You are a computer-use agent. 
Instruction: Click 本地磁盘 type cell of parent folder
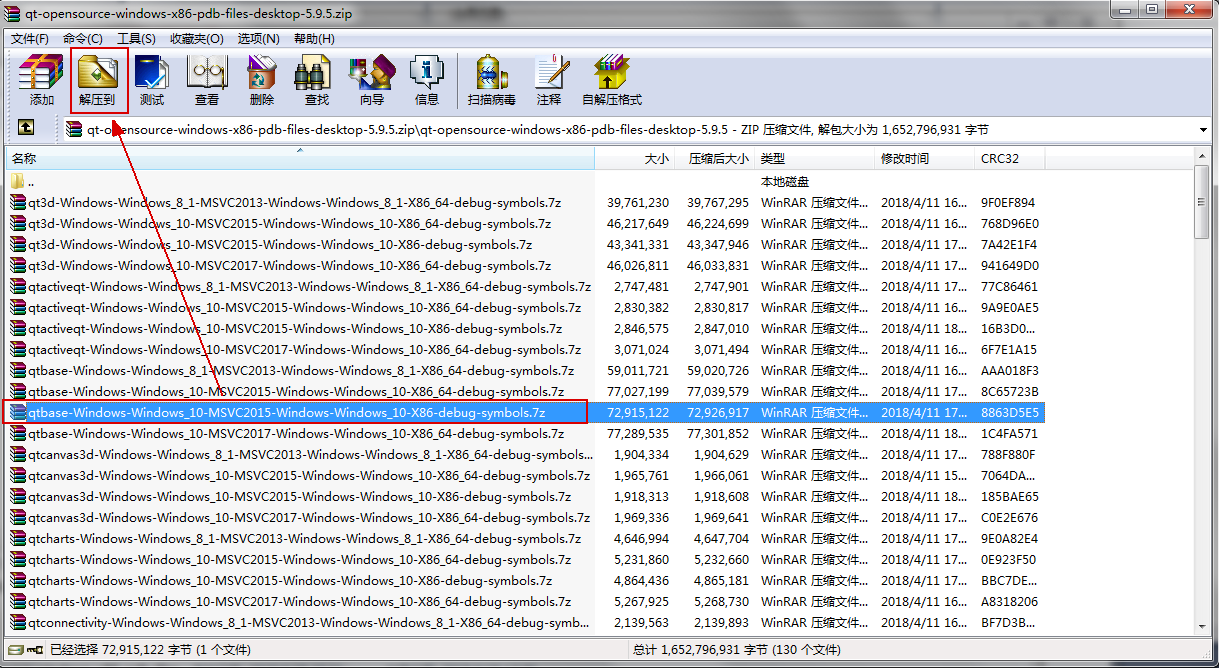[x=785, y=182]
